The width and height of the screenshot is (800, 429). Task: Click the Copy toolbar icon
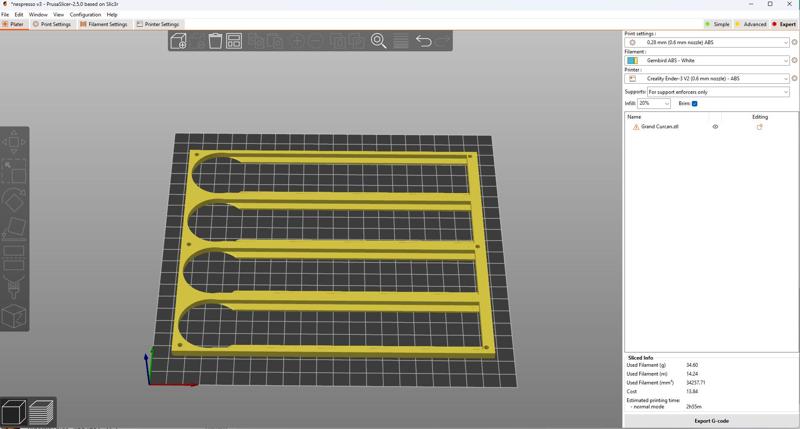(x=257, y=41)
